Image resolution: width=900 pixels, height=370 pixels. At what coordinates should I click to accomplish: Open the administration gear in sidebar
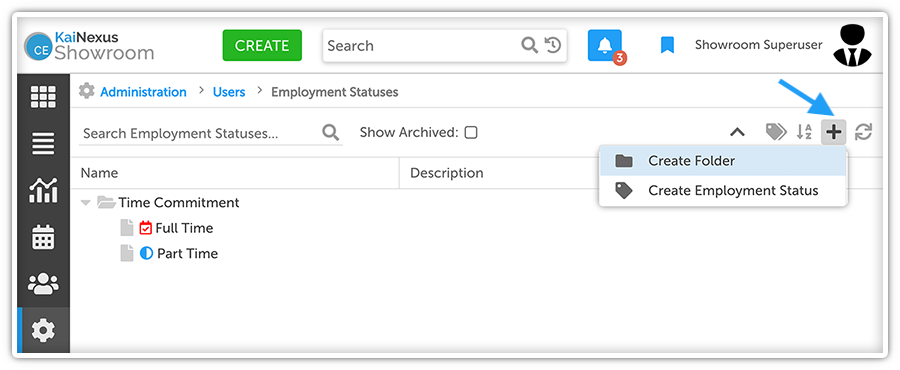(x=43, y=330)
